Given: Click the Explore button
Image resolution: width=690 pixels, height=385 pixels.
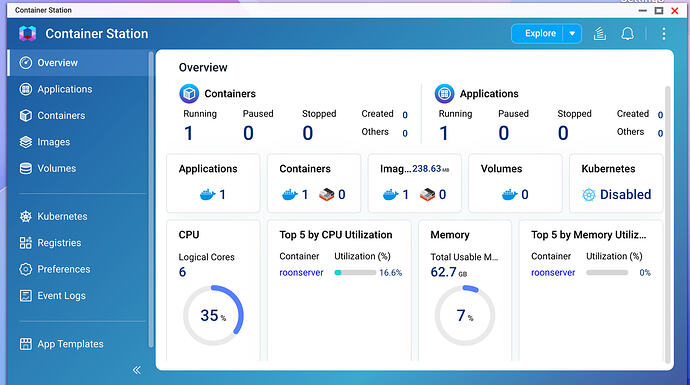Looking at the screenshot, I should tap(540, 33).
